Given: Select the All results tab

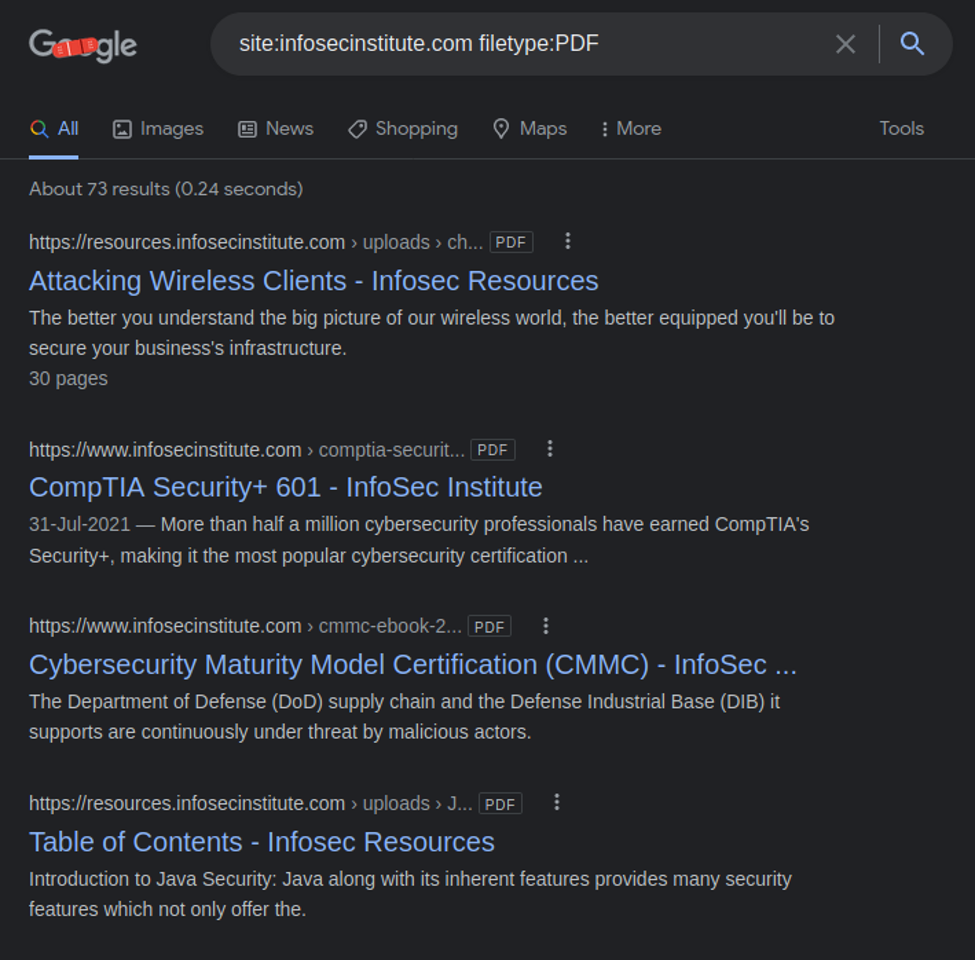Looking at the screenshot, I should [x=54, y=129].
